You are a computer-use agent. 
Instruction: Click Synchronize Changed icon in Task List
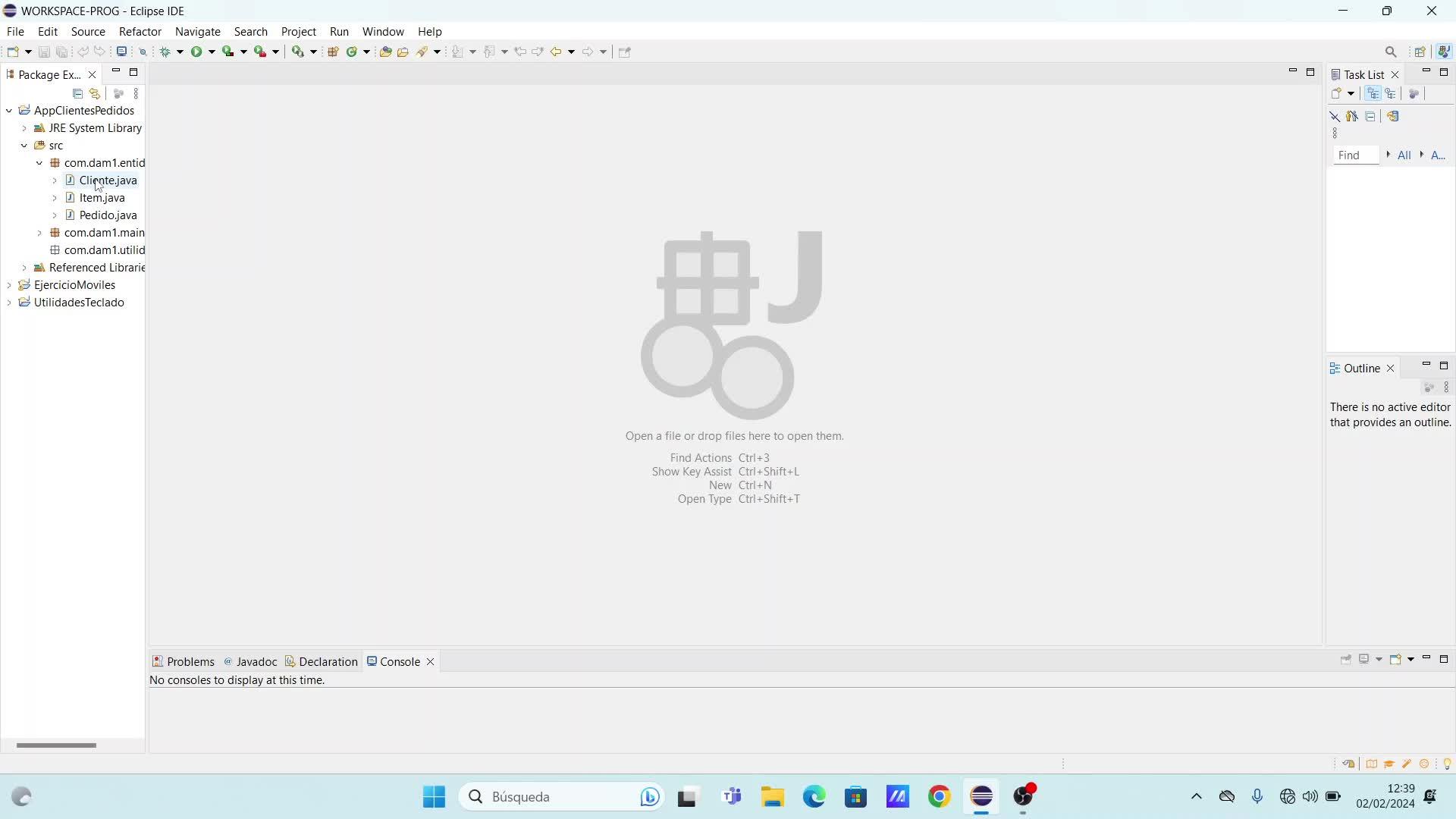(x=1392, y=116)
